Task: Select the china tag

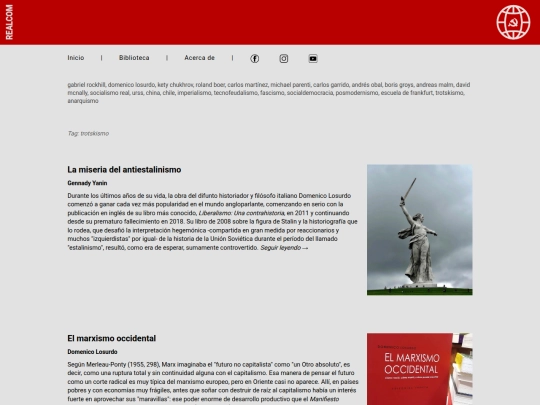Action: point(153,93)
